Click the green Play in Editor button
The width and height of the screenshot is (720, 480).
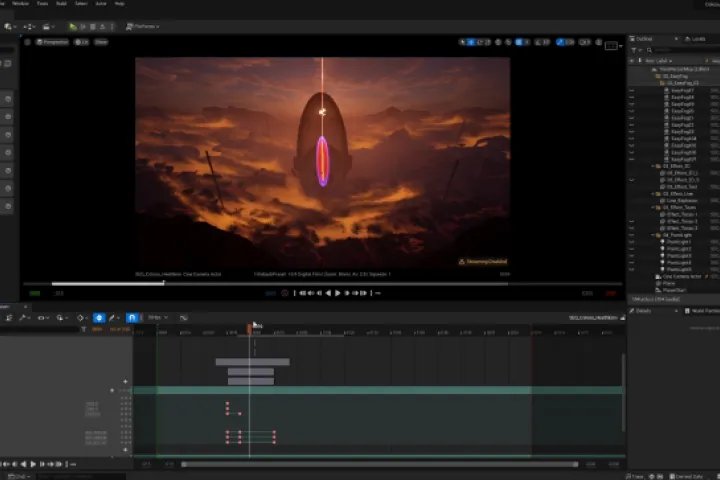[73, 27]
